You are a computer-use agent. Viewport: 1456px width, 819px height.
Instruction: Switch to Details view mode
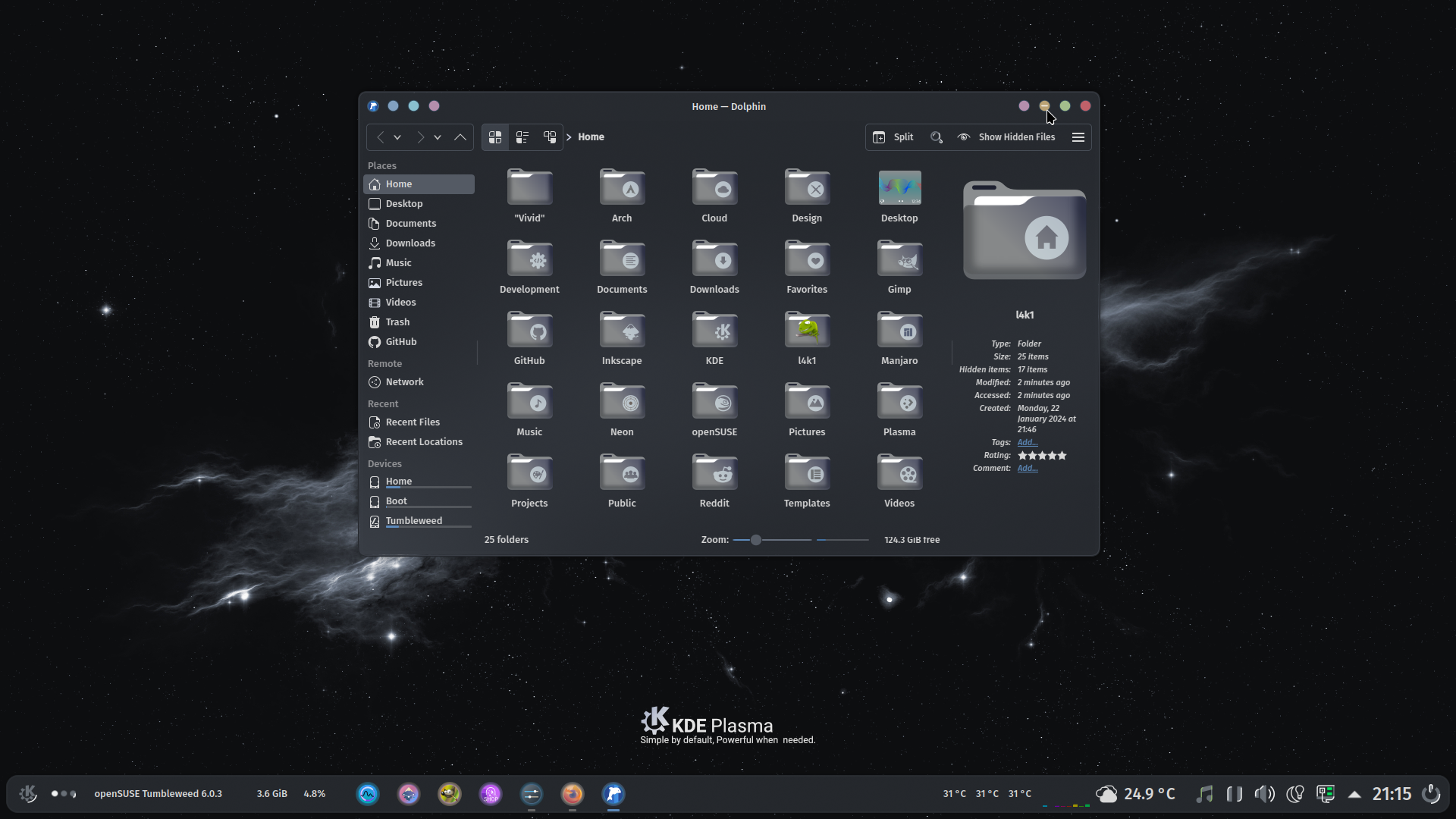tap(550, 137)
